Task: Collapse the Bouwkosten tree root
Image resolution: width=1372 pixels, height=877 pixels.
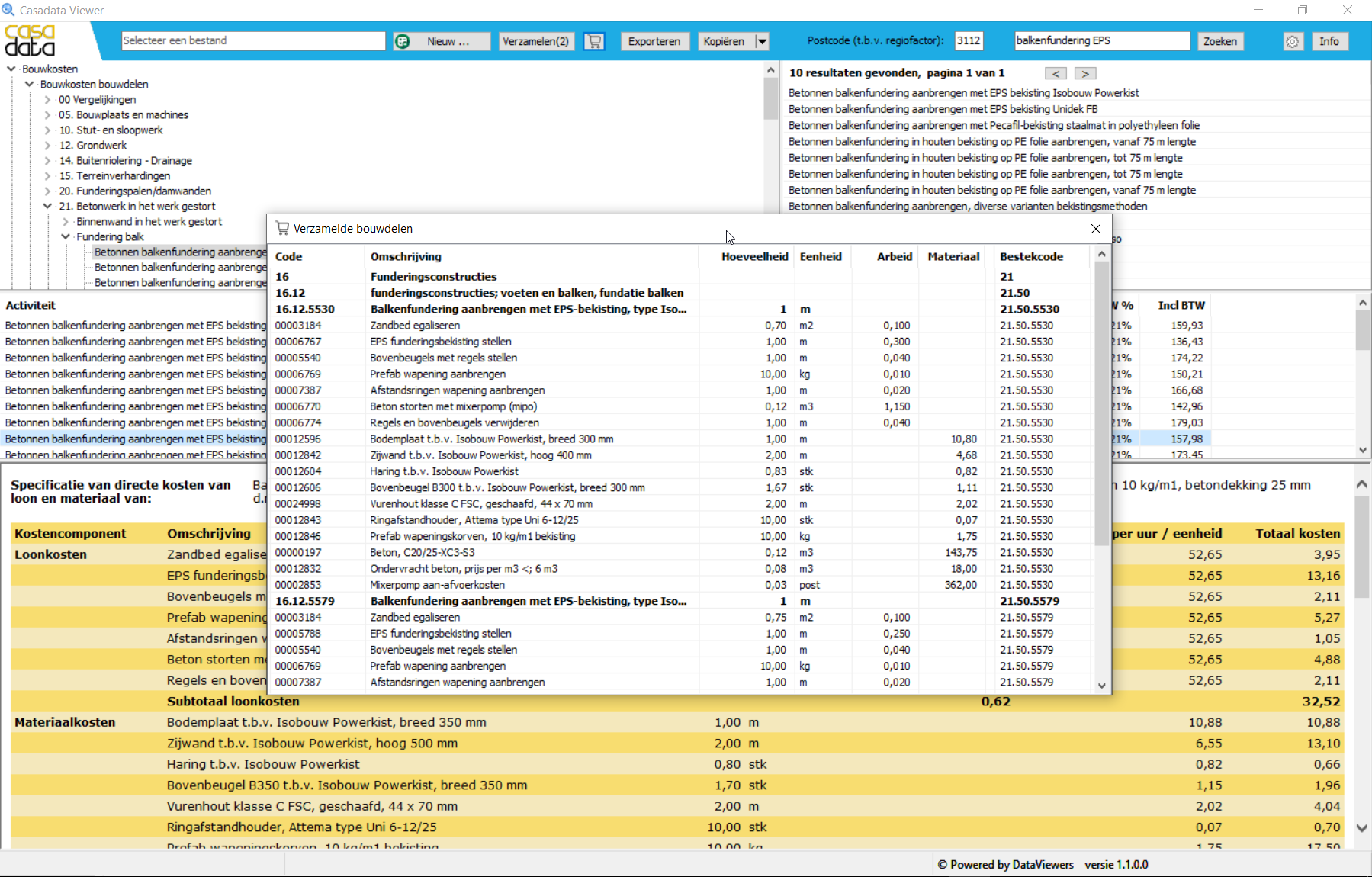Action: (x=11, y=69)
